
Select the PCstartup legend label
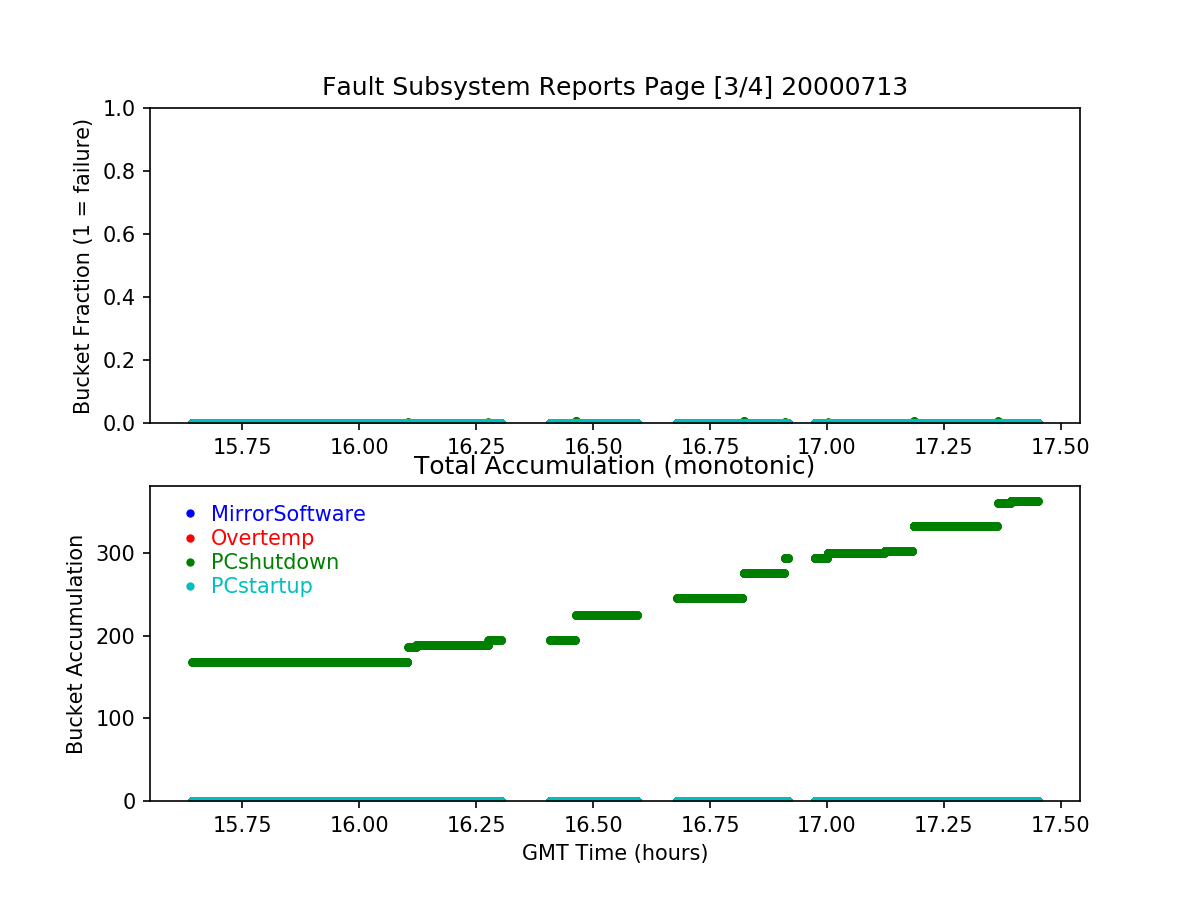pyautogui.click(x=262, y=586)
